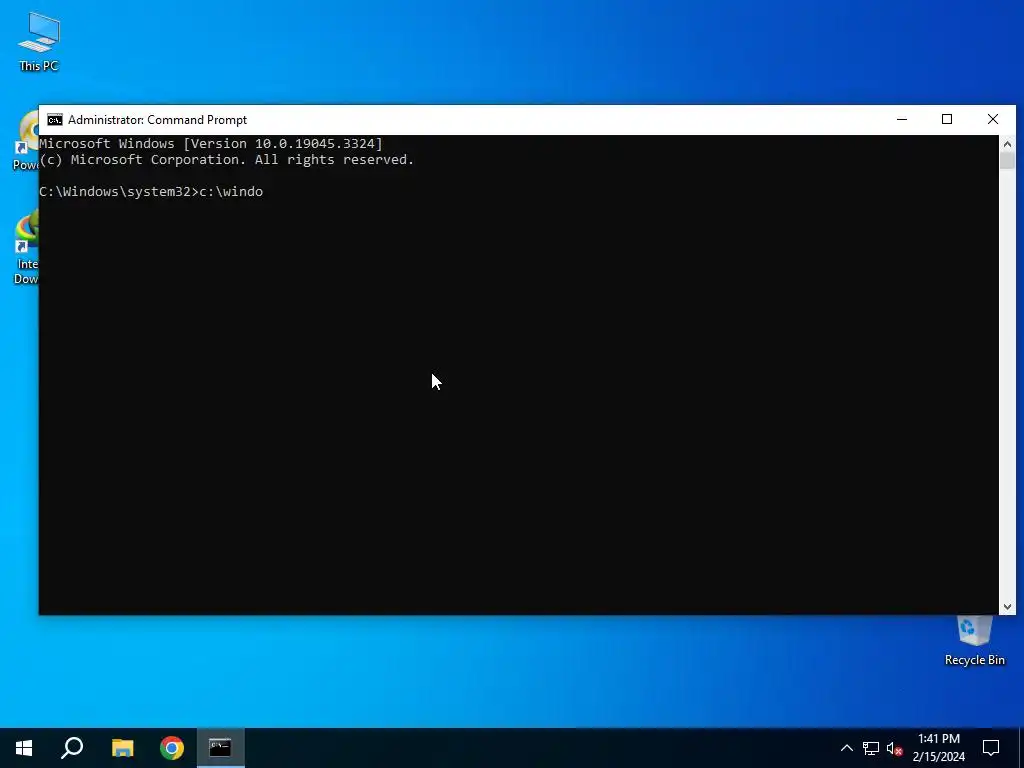Show hidden system tray icons

[846, 748]
